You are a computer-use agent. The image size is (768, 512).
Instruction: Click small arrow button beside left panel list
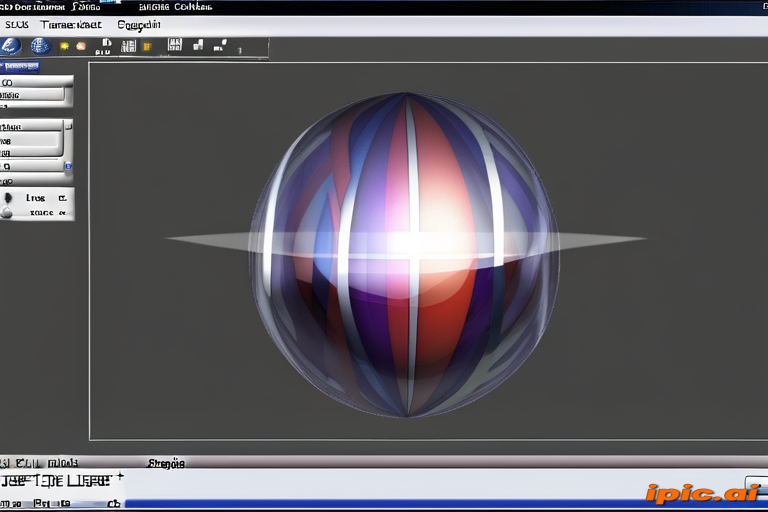click(69, 126)
